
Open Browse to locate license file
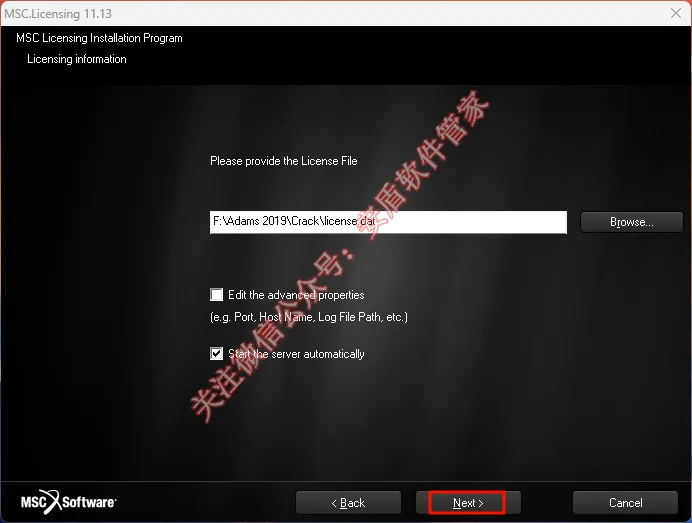pyautogui.click(x=632, y=222)
